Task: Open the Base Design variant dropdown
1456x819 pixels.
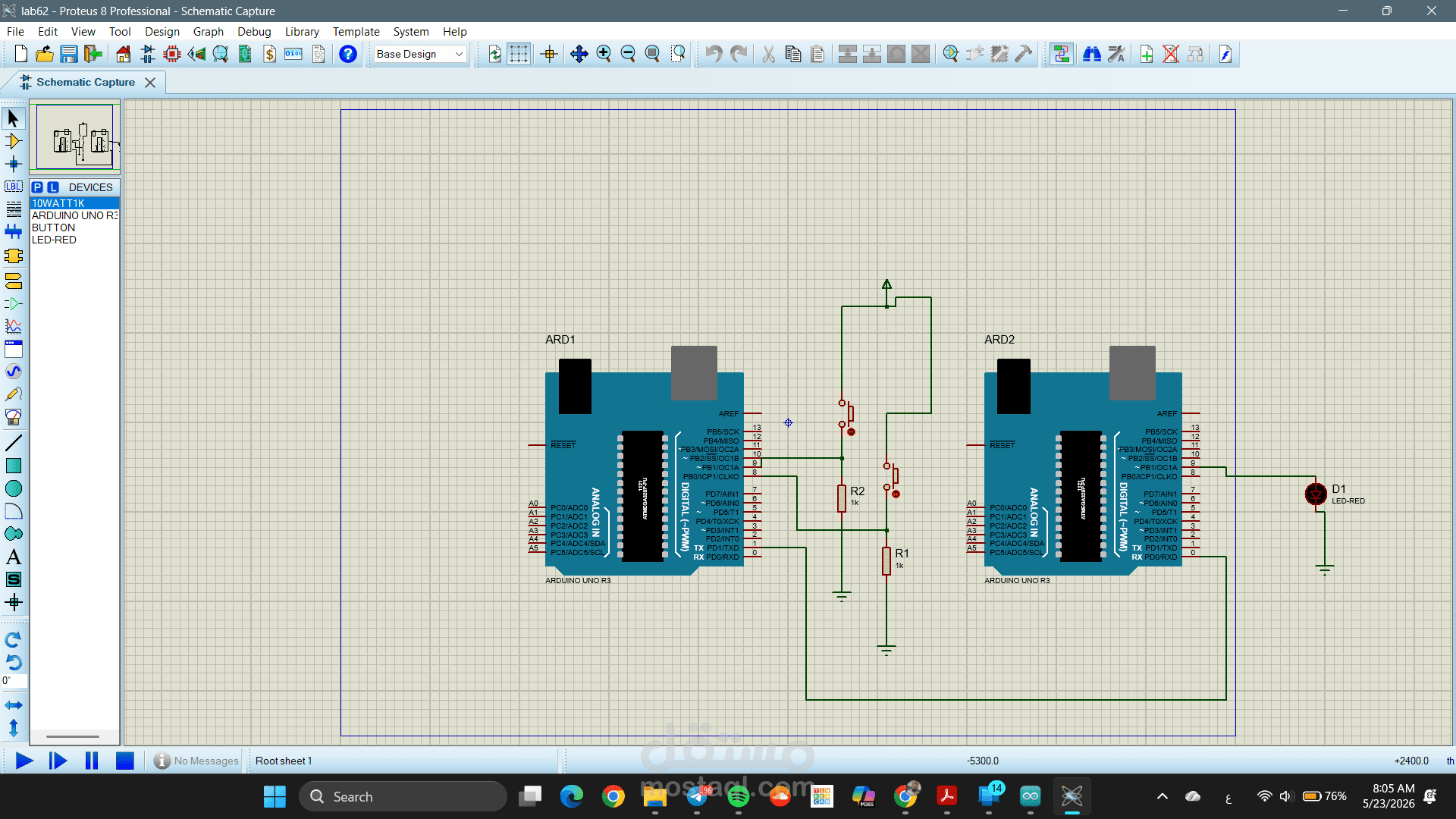Action: click(419, 54)
